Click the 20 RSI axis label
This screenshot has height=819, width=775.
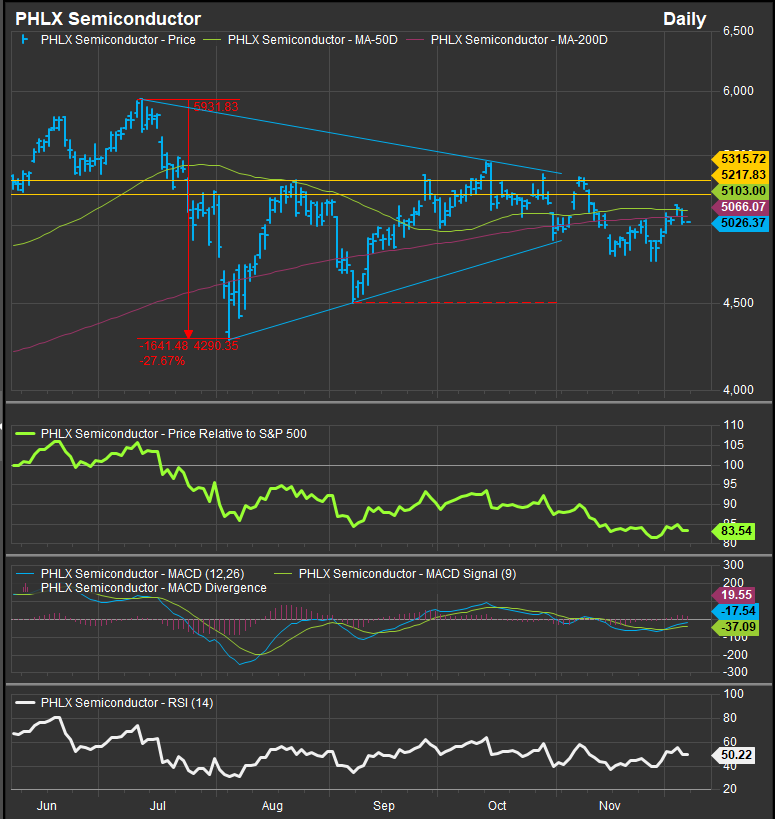point(730,789)
